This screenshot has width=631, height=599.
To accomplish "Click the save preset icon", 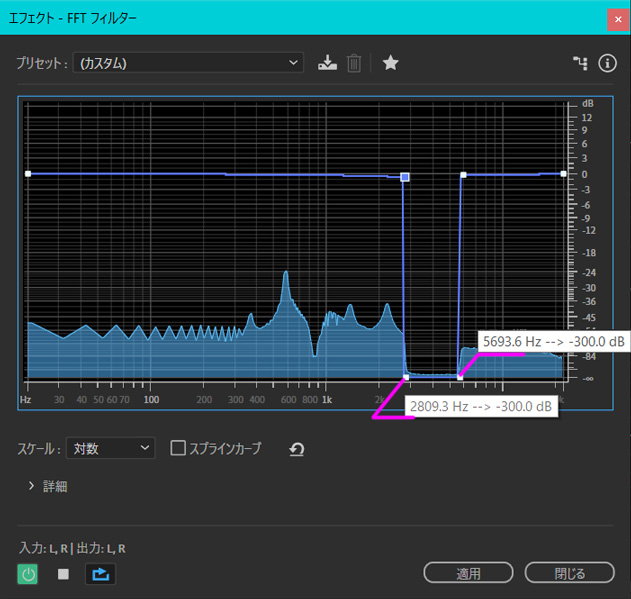I will click(x=327, y=63).
